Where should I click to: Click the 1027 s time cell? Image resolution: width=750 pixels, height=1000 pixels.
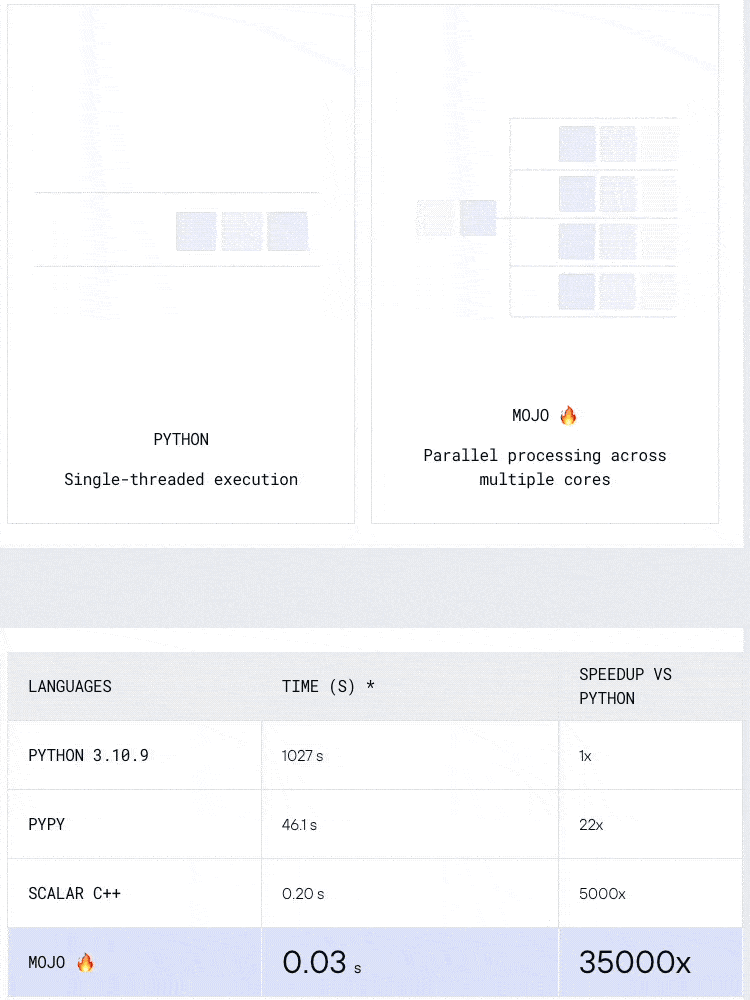click(303, 756)
